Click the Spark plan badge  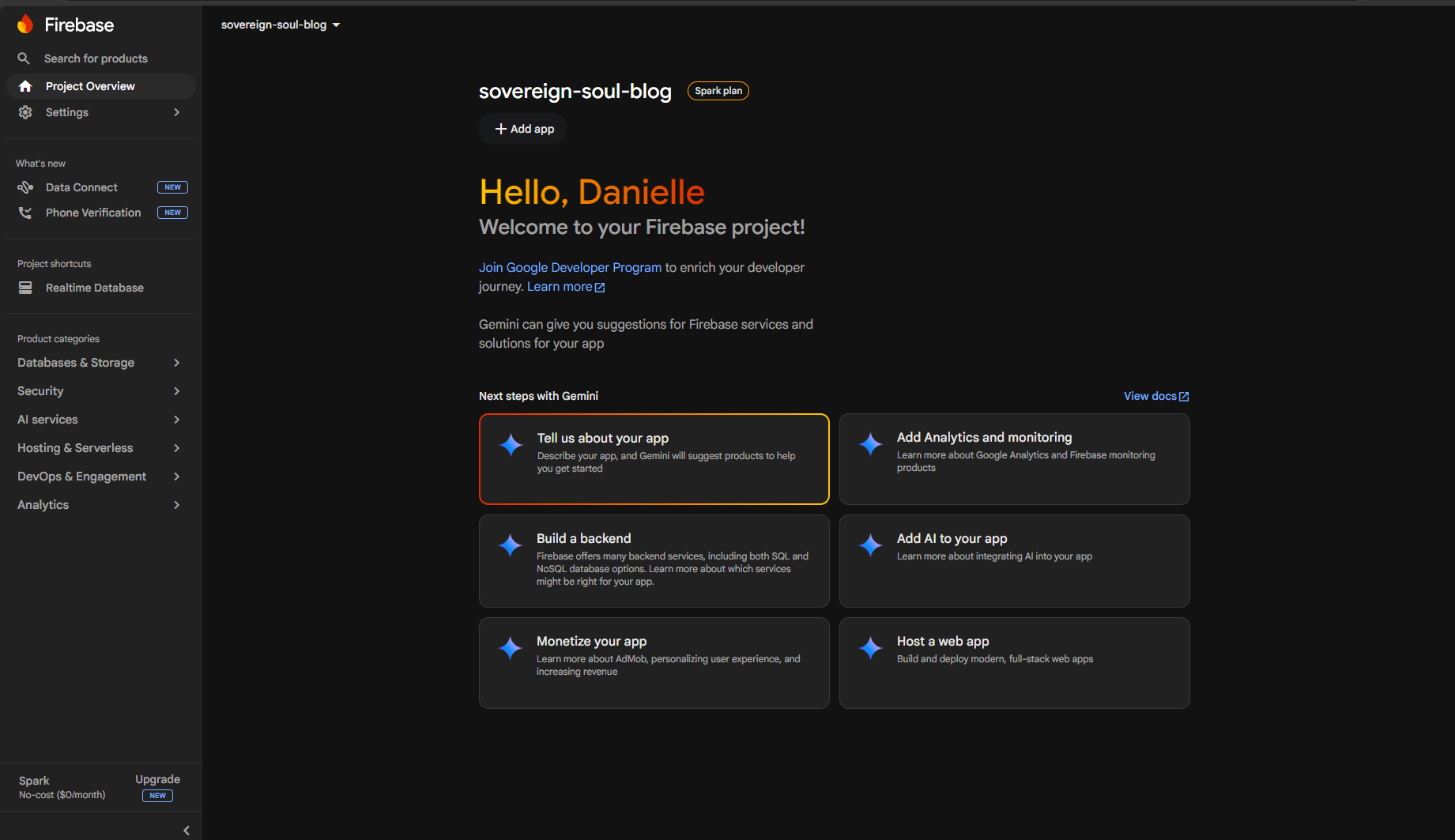point(718,91)
